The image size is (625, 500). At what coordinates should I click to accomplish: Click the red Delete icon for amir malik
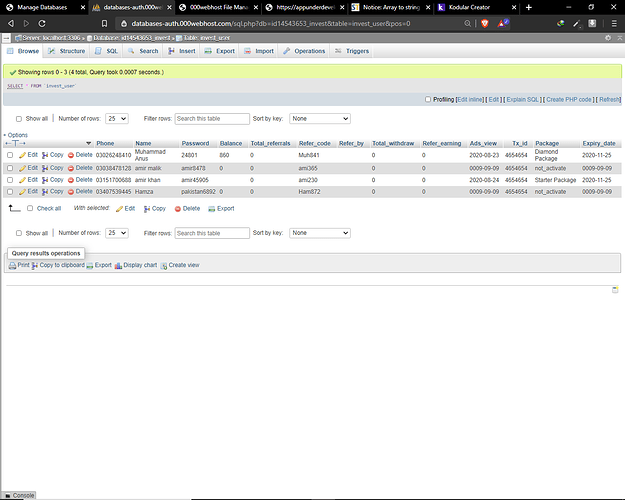71,168
